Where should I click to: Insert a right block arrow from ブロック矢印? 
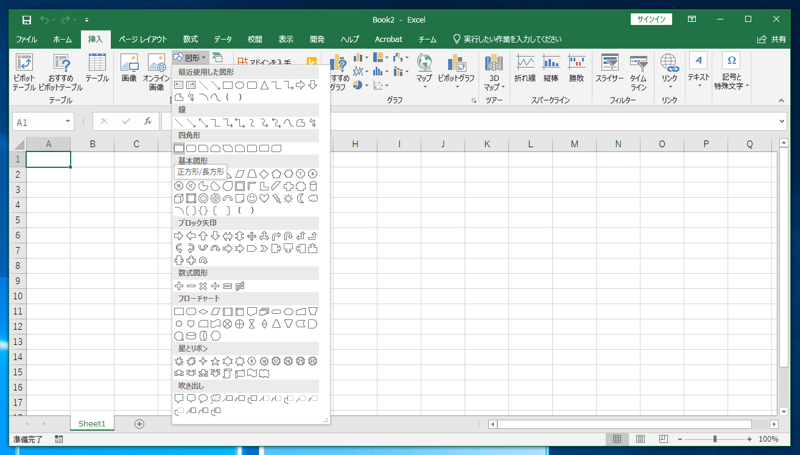pos(180,236)
